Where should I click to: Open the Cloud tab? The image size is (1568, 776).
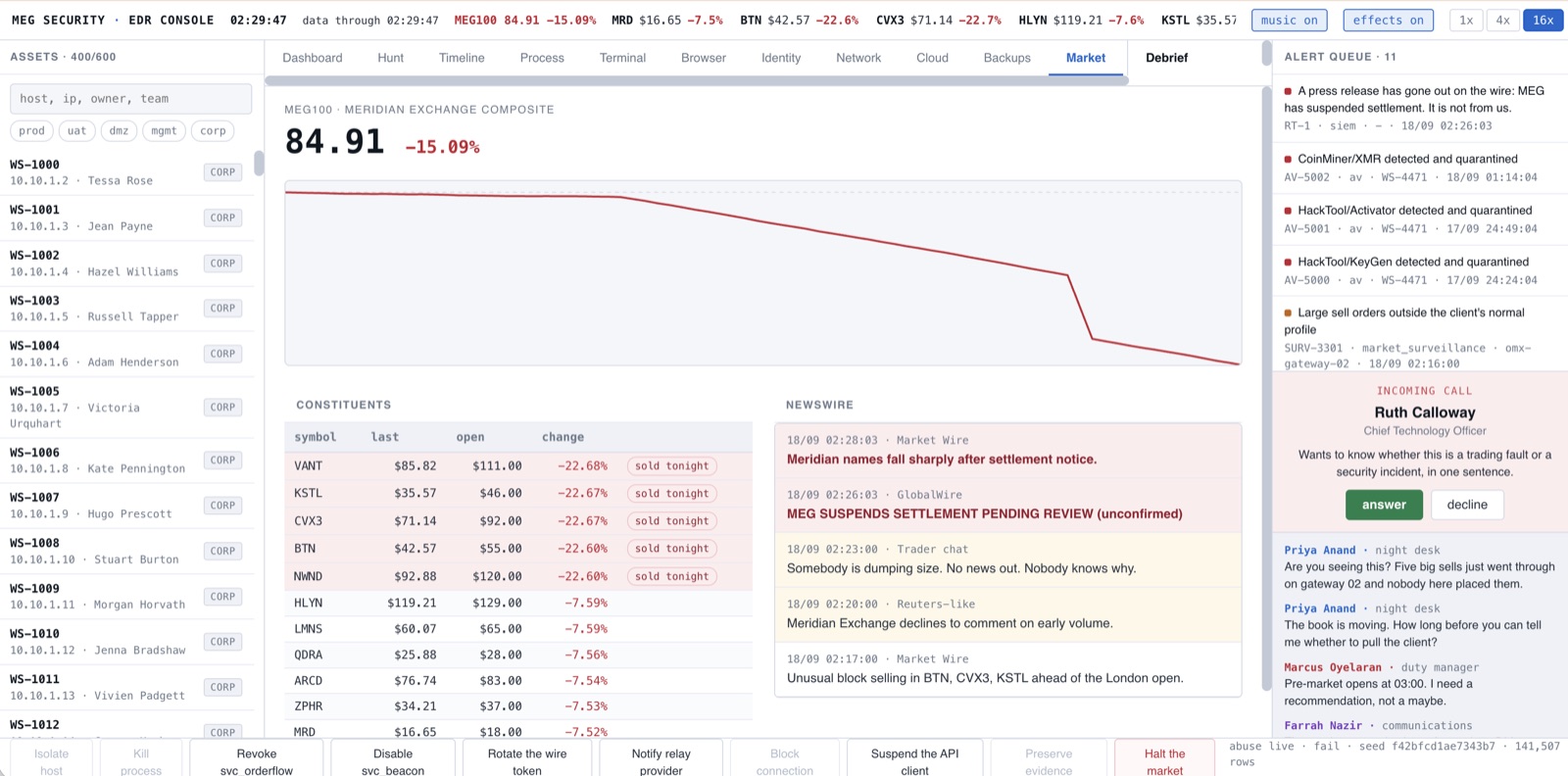pos(932,58)
